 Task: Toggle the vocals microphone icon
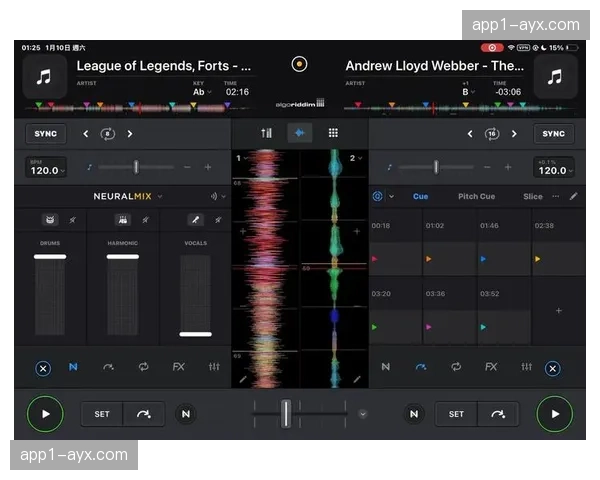click(x=195, y=220)
